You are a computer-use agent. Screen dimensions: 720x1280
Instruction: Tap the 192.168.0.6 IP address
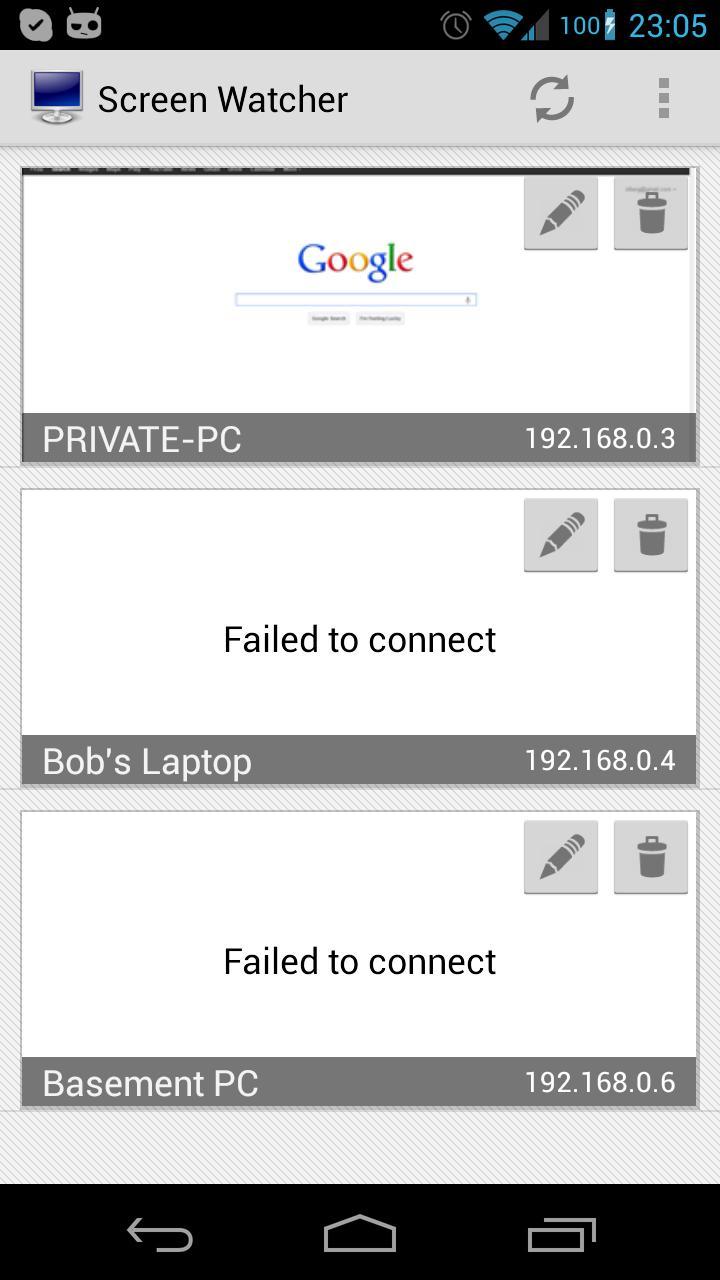(x=600, y=1083)
